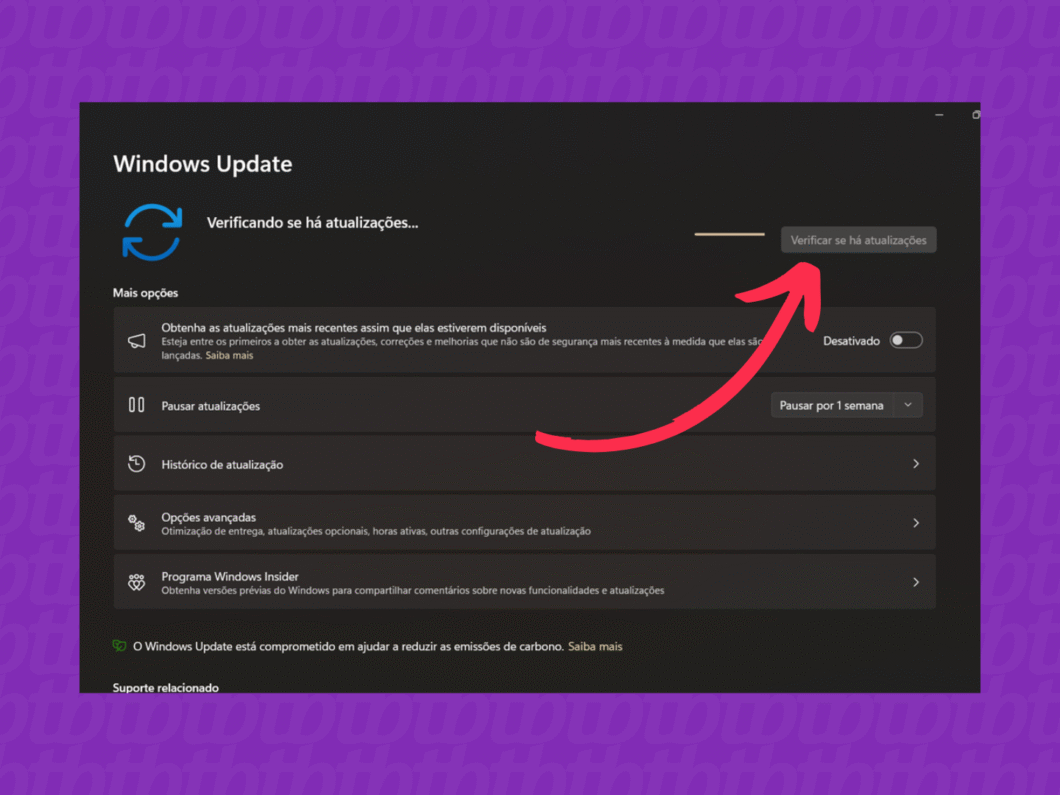The height and width of the screenshot is (795, 1060).
Task: Click the megaphone icon for latest updates
Action: [x=137, y=341]
